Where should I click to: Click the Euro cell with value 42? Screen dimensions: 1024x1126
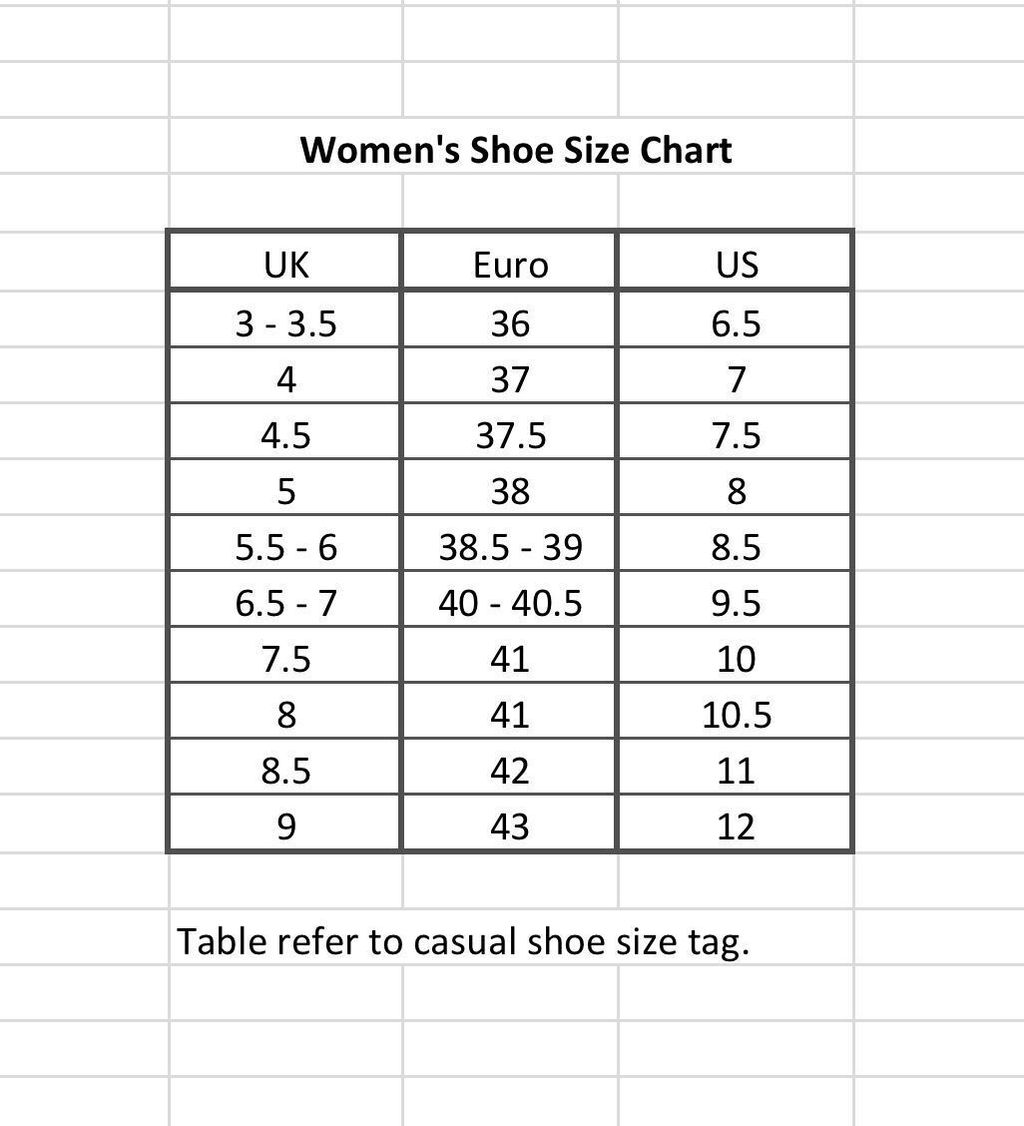pyautogui.click(x=510, y=771)
